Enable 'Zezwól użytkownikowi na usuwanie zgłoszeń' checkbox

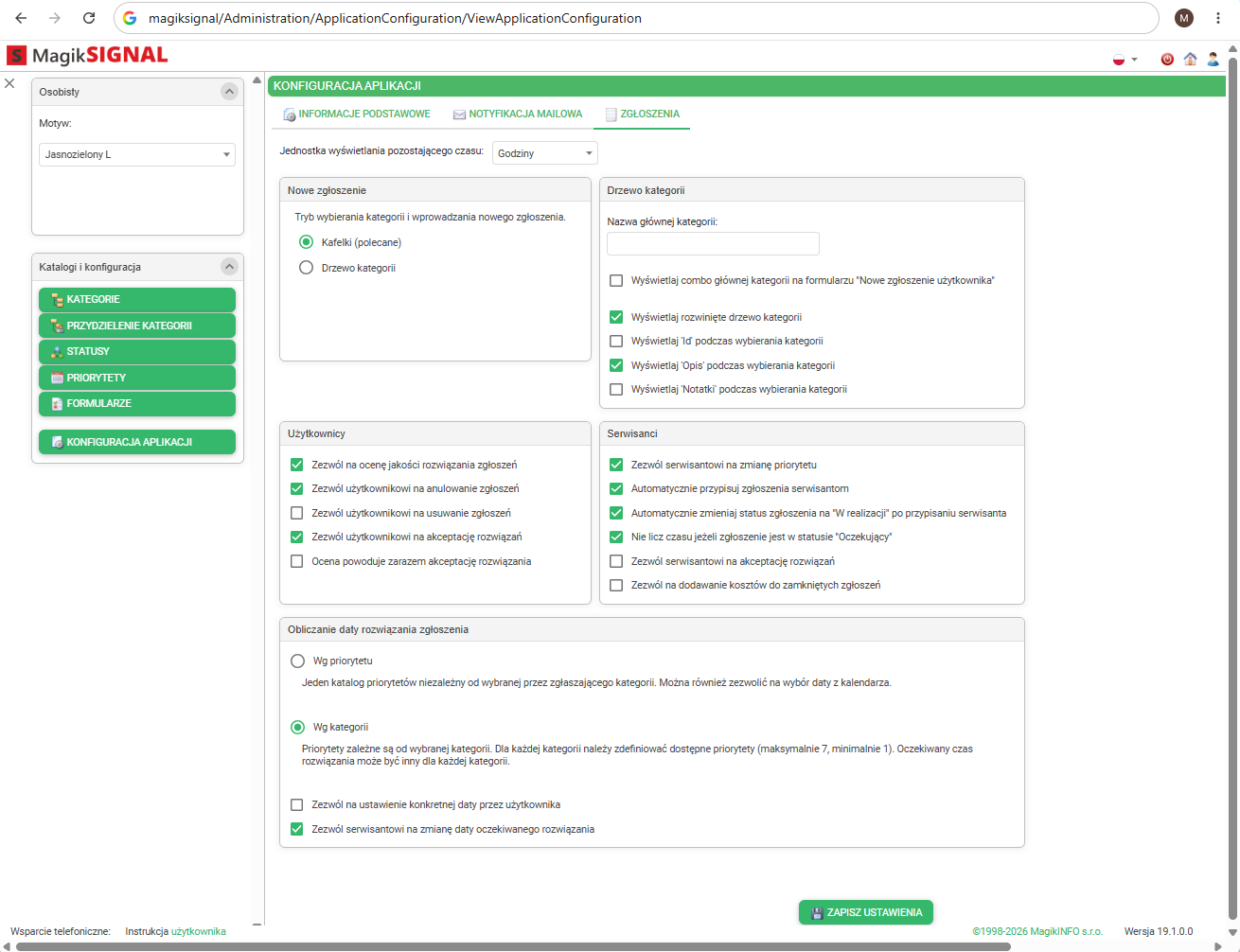pos(296,513)
